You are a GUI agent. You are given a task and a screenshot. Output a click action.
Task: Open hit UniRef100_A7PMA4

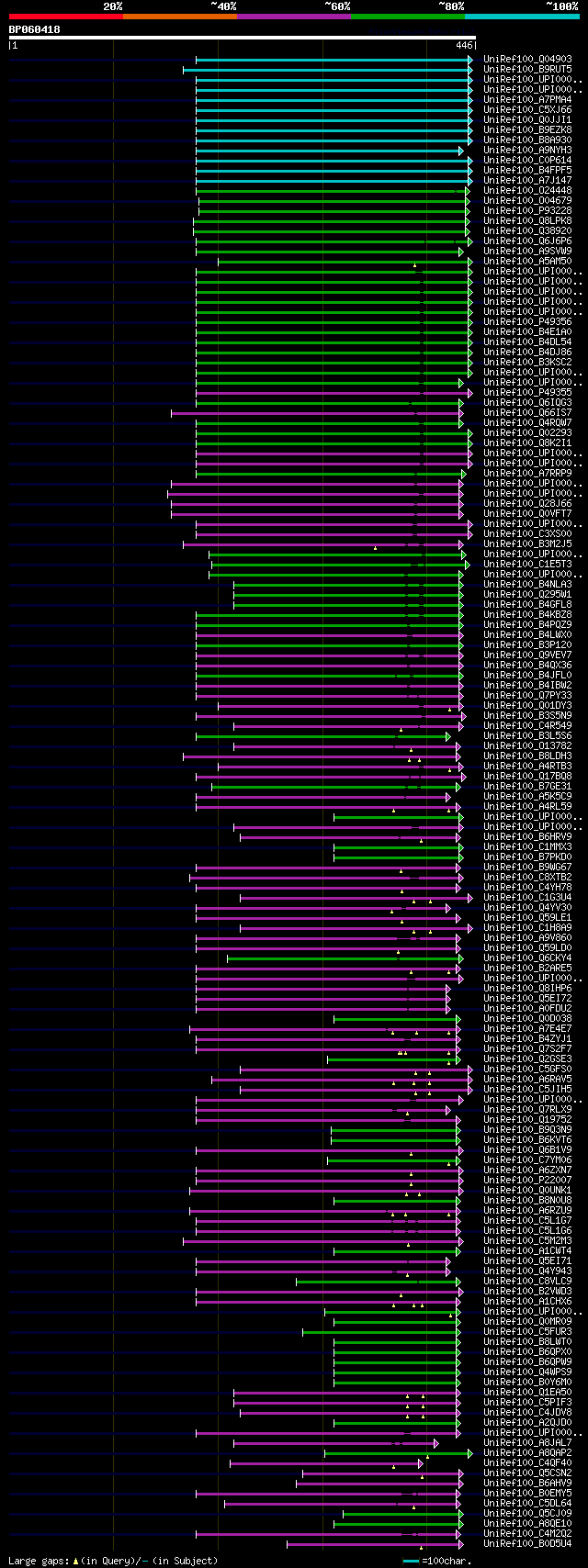527,100
